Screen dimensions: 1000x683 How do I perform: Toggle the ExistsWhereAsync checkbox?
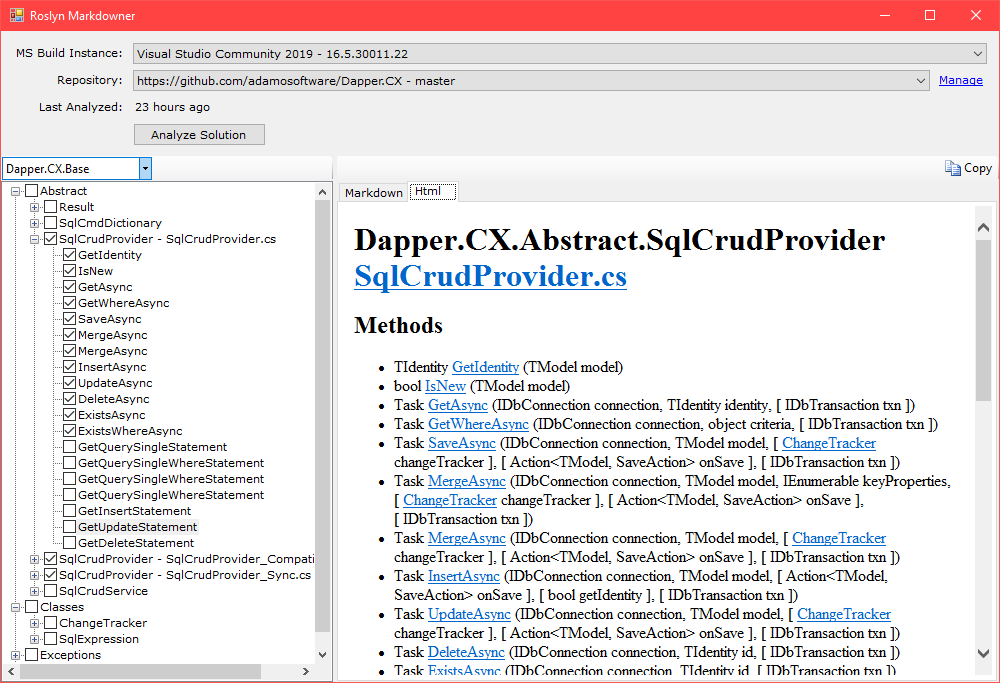pyautogui.click(x=69, y=431)
